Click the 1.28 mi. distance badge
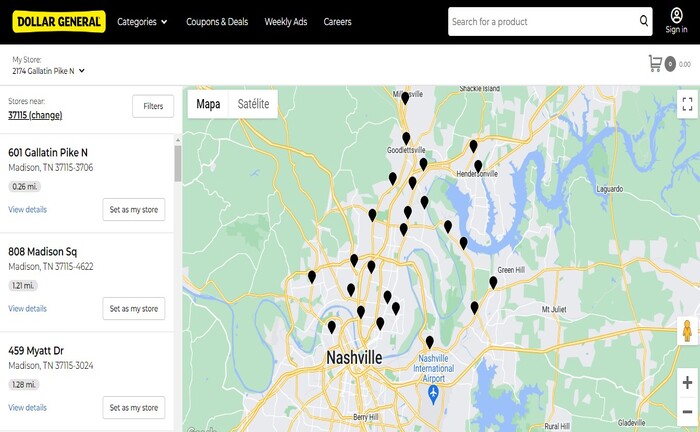This screenshot has width=700, height=432. click(24, 385)
